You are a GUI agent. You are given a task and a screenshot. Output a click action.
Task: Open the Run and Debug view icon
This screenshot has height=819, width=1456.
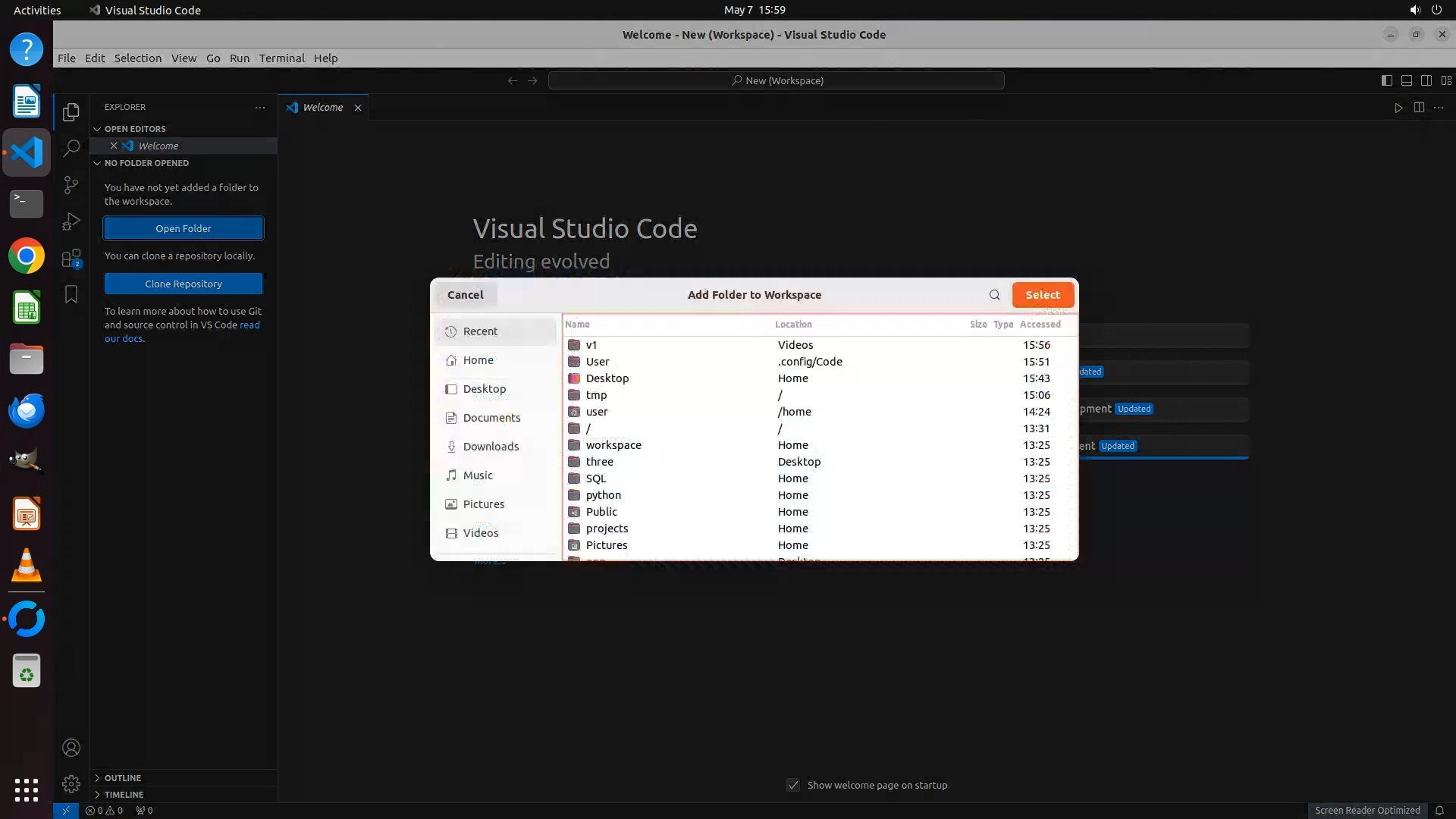tap(71, 221)
